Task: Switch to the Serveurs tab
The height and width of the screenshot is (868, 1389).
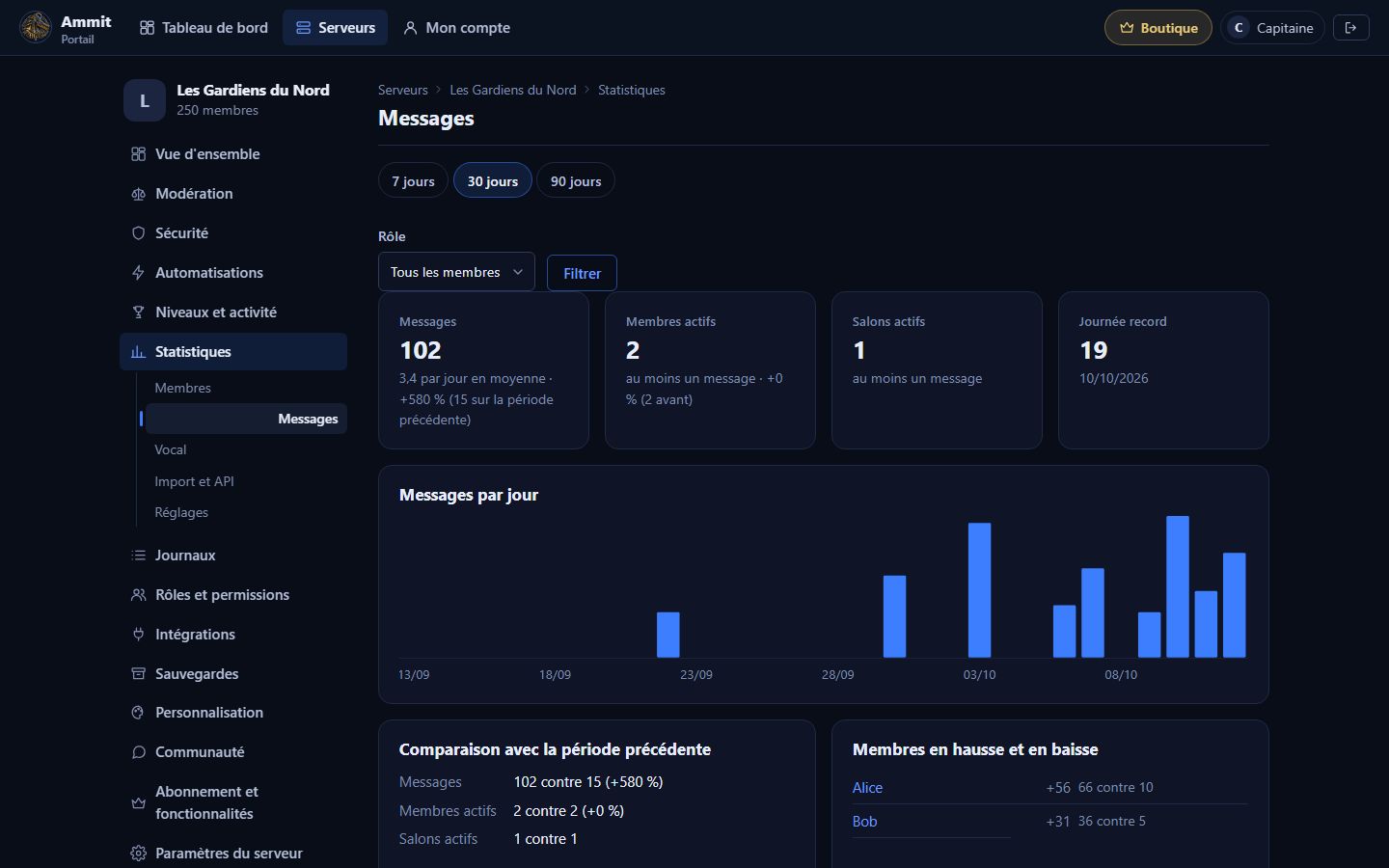Action: pyautogui.click(x=335, y=28)
